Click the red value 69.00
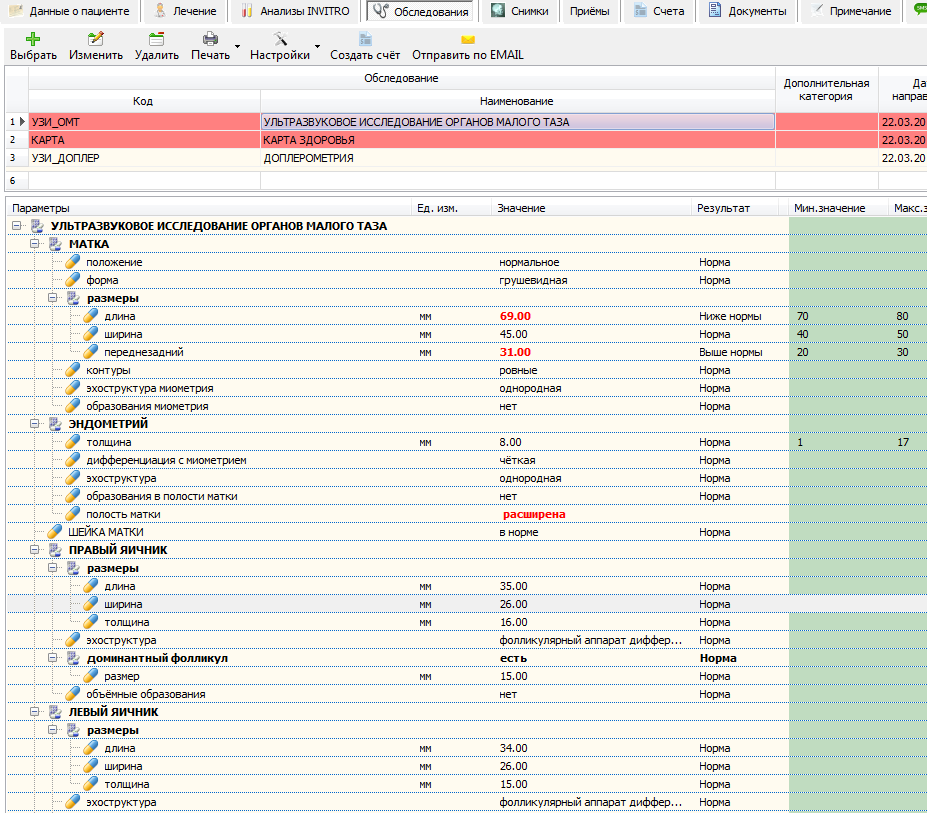This screenshot has height=813, width=927. click(516, 316)
